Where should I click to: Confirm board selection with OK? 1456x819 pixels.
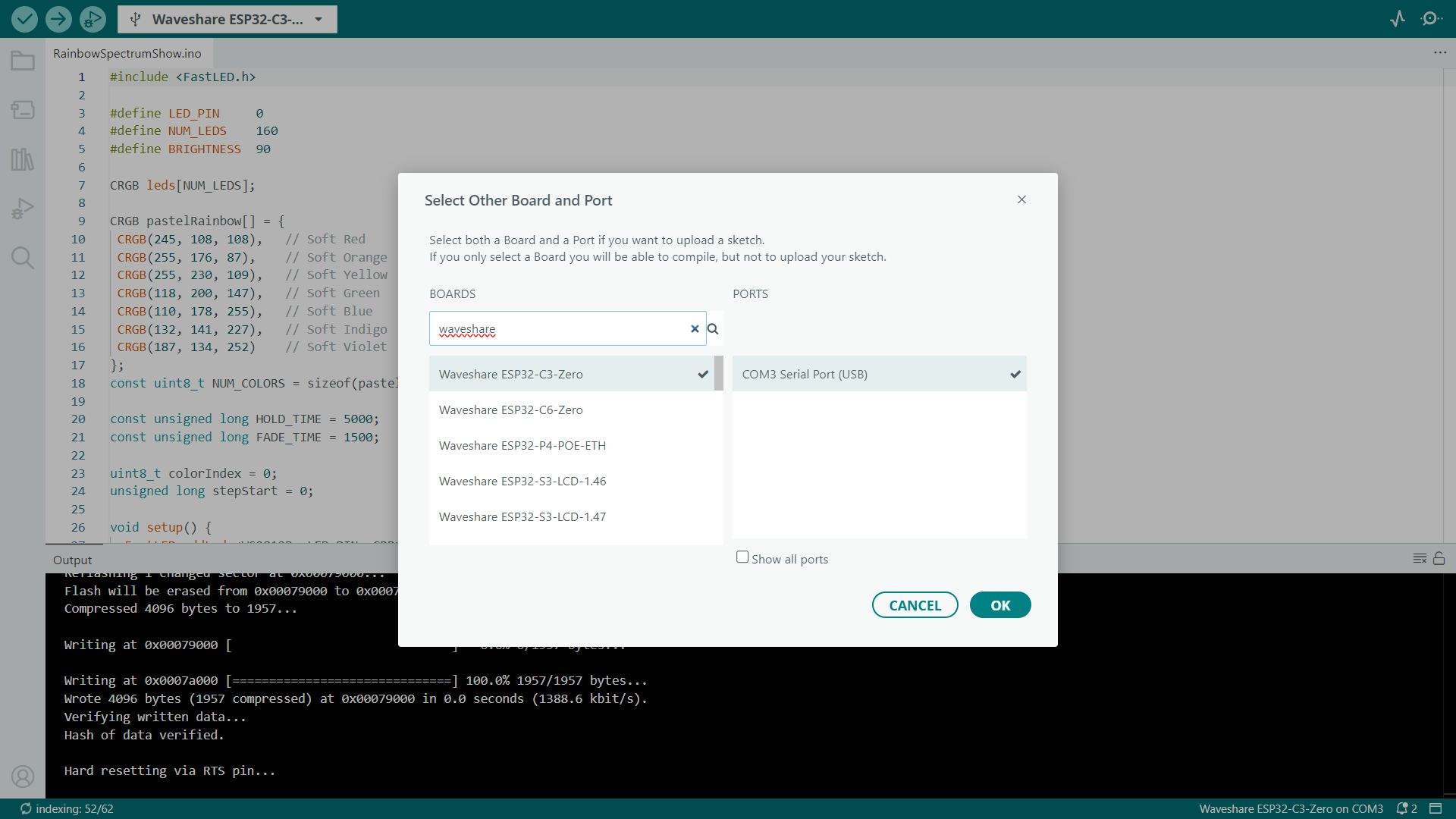click(x=1000, y=605)
